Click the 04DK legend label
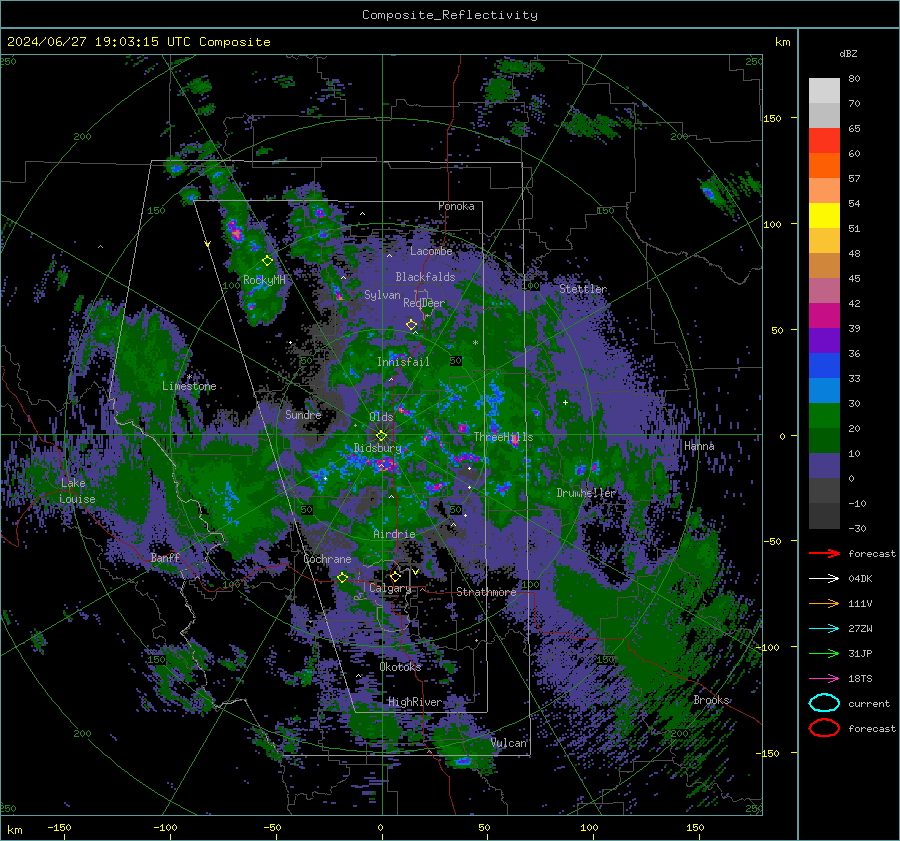The image size is (900, 841). tap(860, 579)
